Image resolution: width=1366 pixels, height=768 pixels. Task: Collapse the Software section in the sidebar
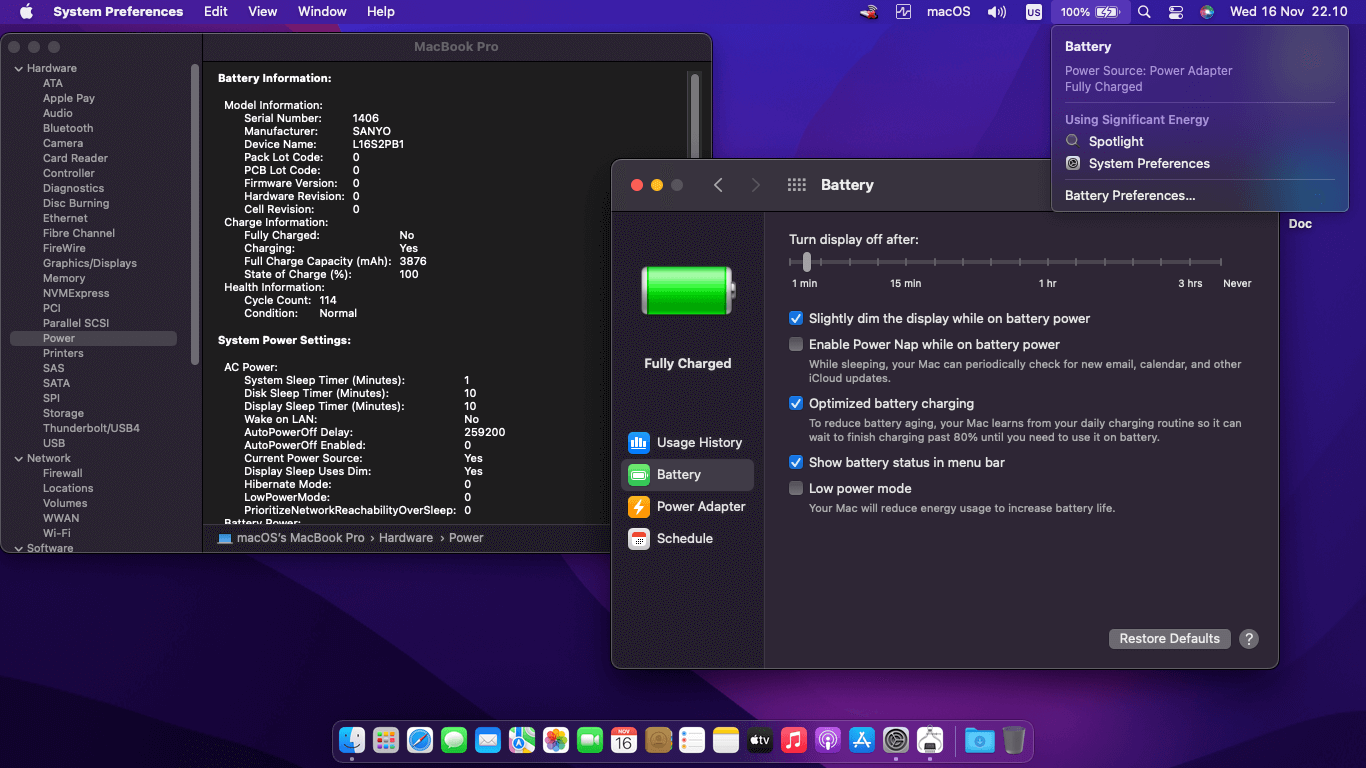tap(18, 549)
